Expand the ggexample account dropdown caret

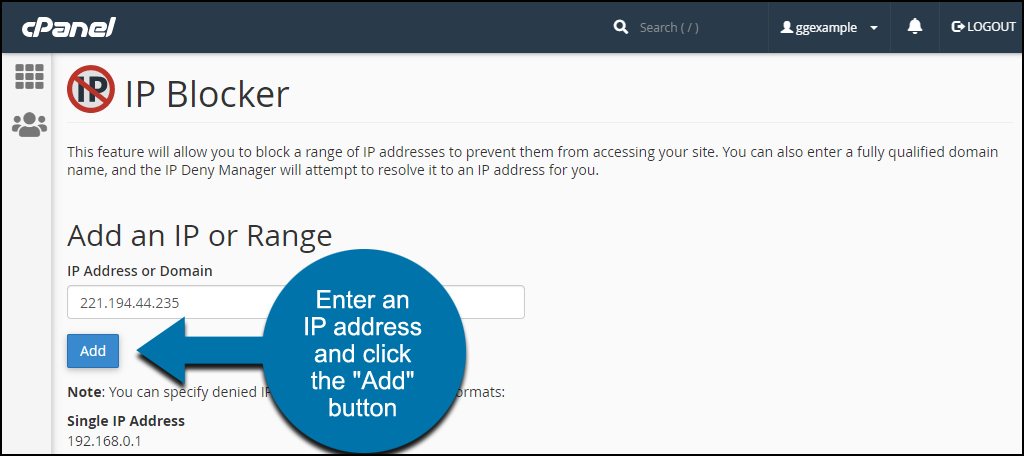pyautogui.click(x=874, y=28)
